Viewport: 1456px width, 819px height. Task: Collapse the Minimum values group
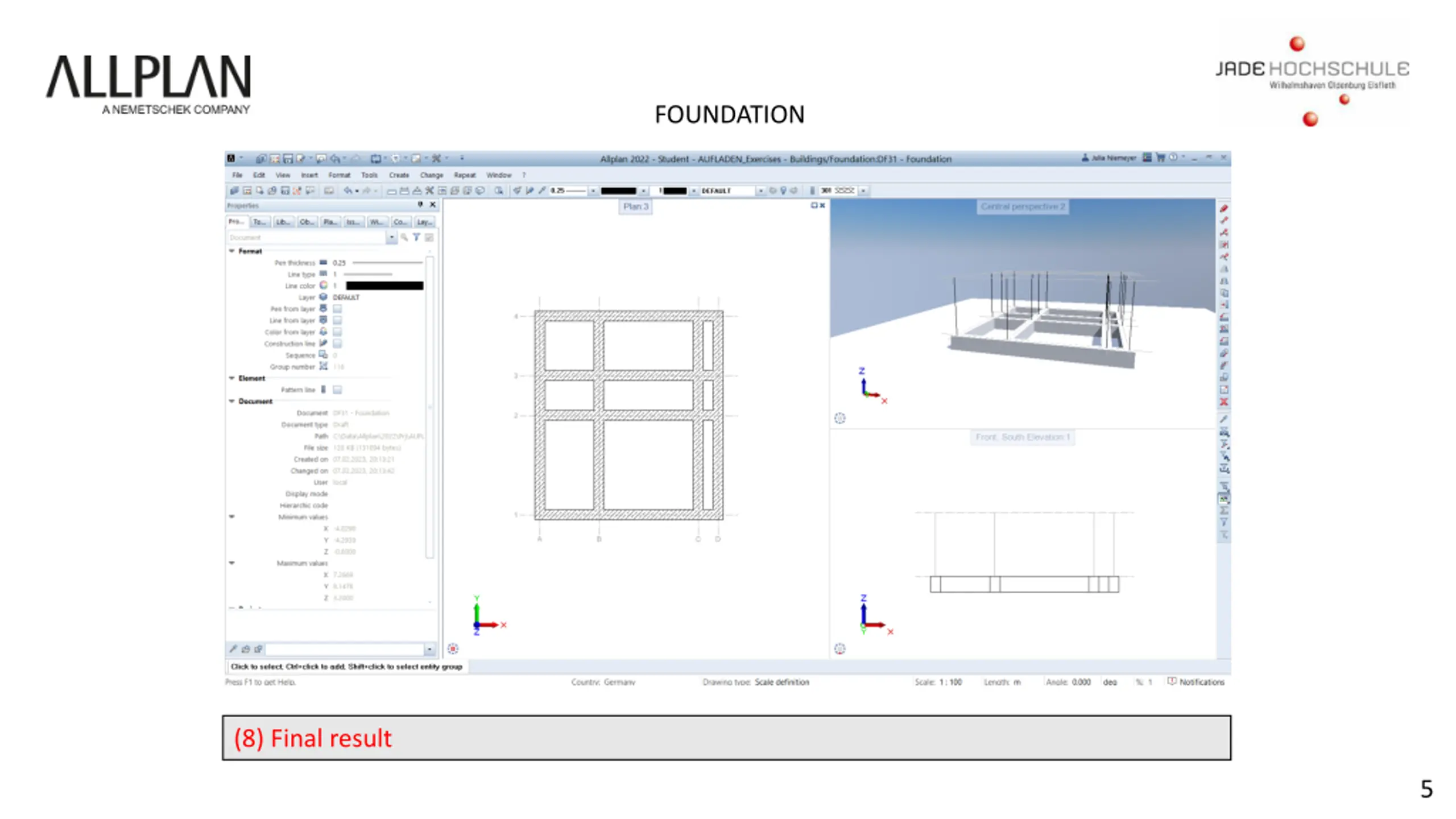pyautogui.click(x=231, y=516)
